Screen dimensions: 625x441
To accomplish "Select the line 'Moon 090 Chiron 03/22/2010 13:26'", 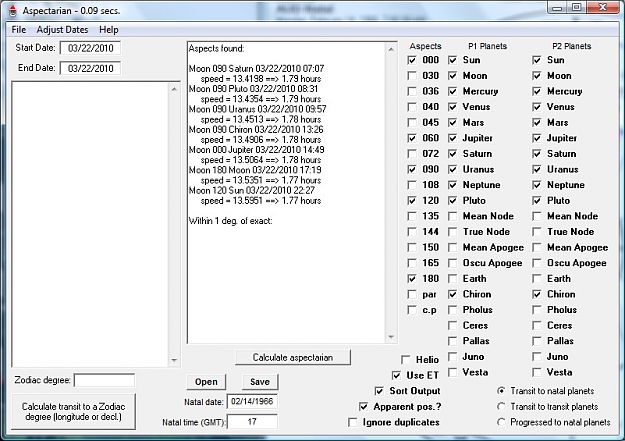I will click(x=256, y=130).
